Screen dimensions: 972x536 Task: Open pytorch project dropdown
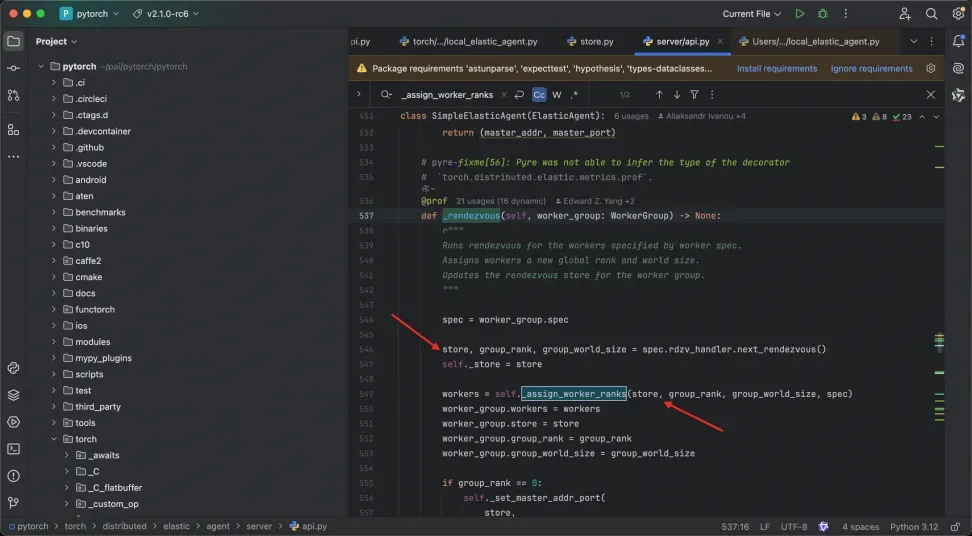89,14
